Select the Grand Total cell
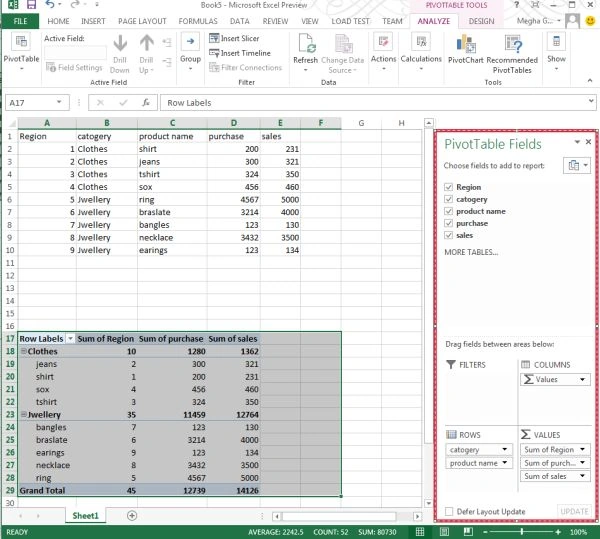This screenshot has width=600, height=539. (x=47, y=490)
